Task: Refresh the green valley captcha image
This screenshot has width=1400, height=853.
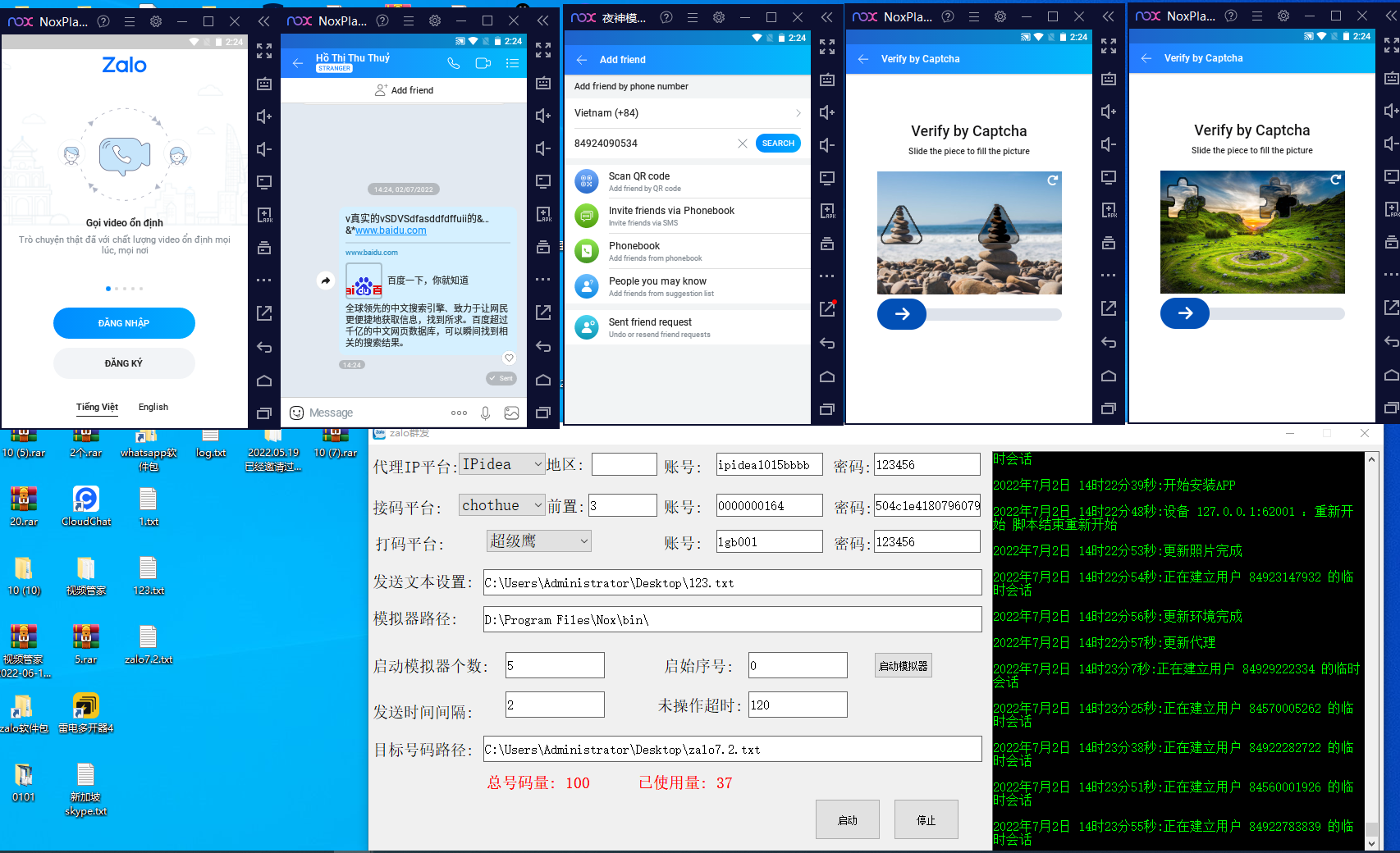Action: (1335, 180)
